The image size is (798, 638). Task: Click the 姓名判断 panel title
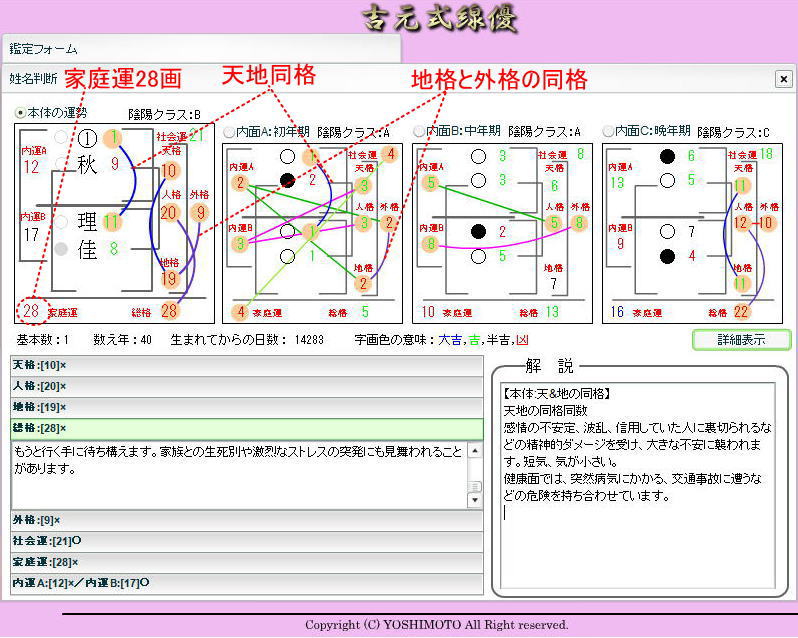point(33,79)
